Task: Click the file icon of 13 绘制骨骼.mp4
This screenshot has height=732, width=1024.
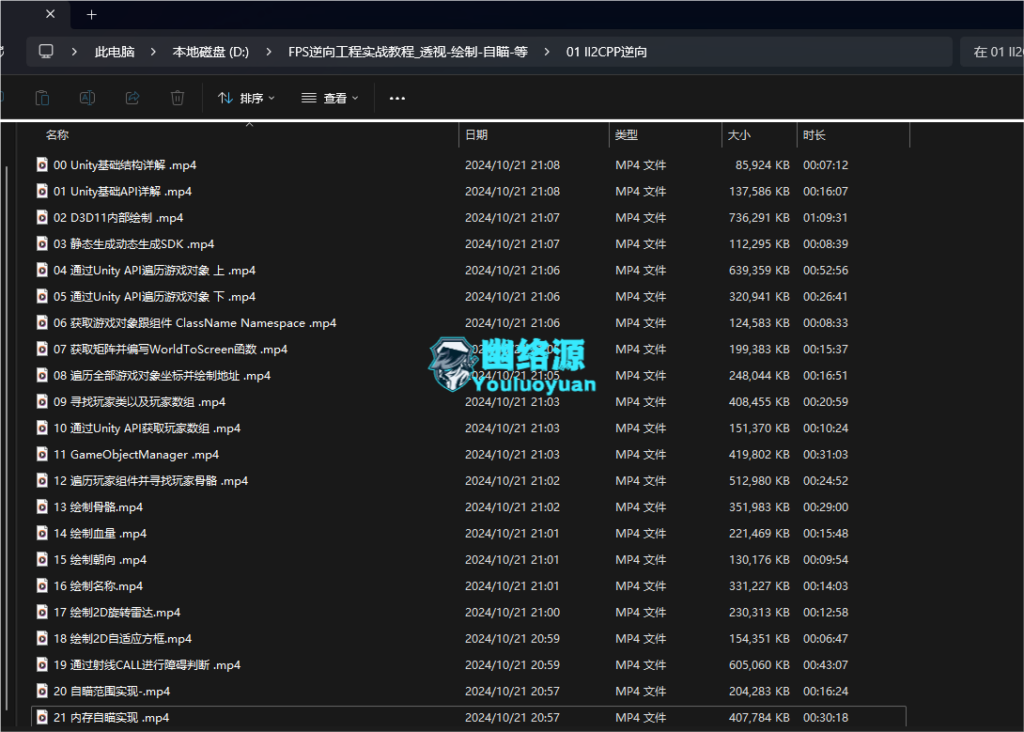Action: [42, 507]
